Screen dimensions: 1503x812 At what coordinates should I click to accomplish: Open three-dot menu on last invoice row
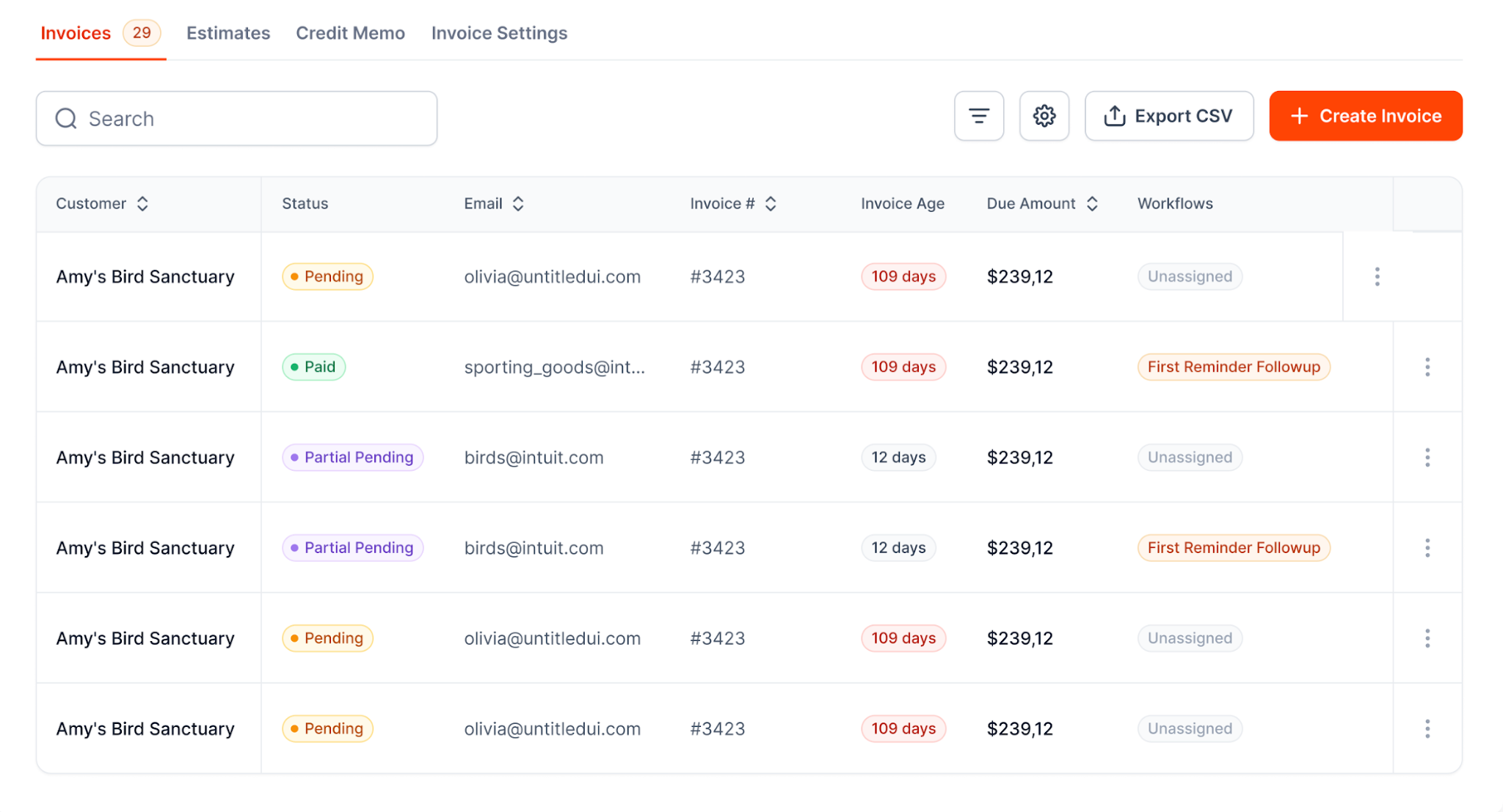click(x=1427, y=728)
